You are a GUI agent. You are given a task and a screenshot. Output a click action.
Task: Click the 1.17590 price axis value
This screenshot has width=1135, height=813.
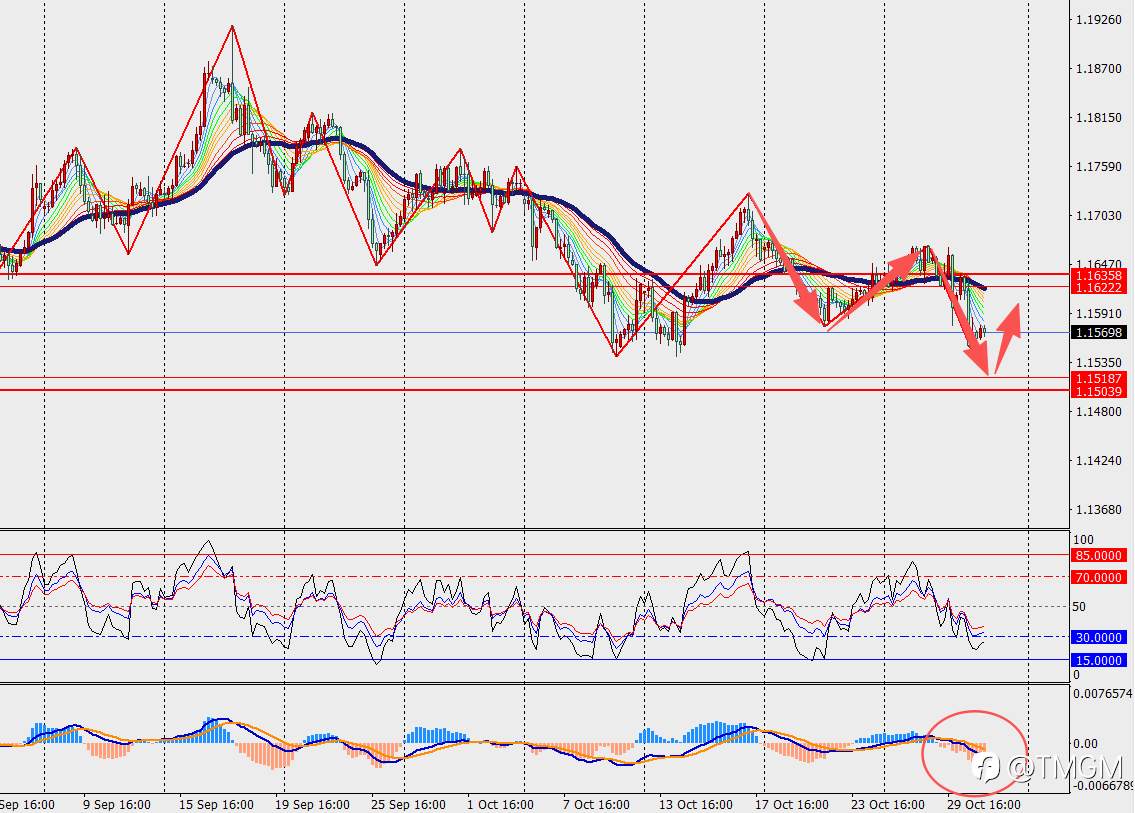[x=1098, y=167]
